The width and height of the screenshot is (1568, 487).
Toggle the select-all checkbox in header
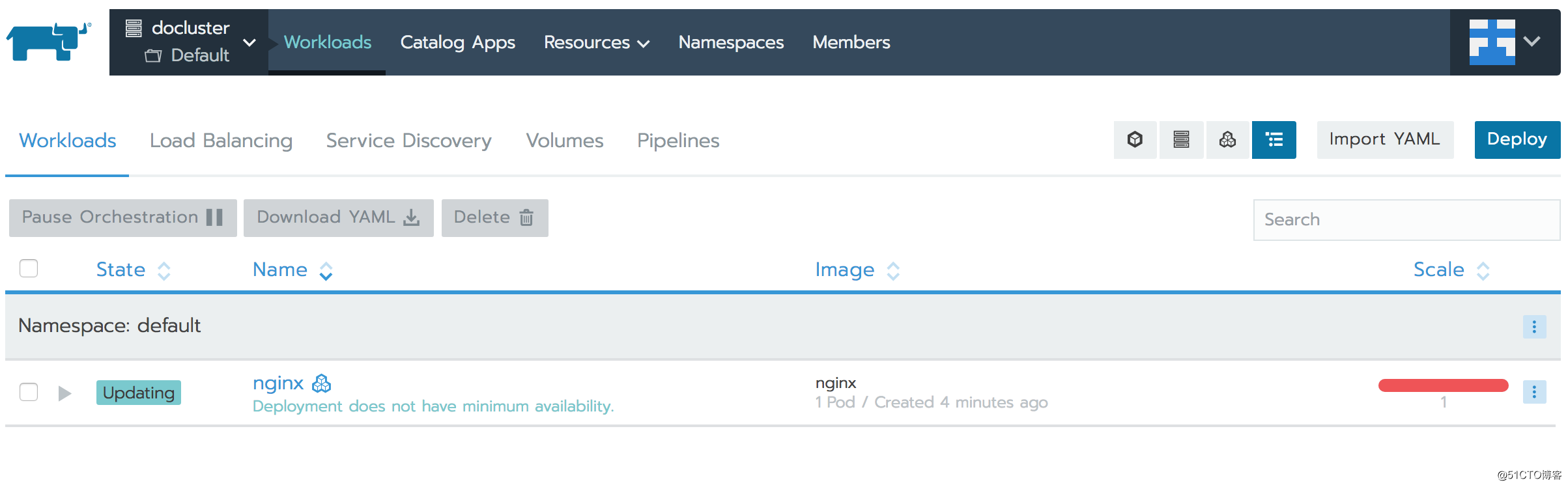[29, 268]
